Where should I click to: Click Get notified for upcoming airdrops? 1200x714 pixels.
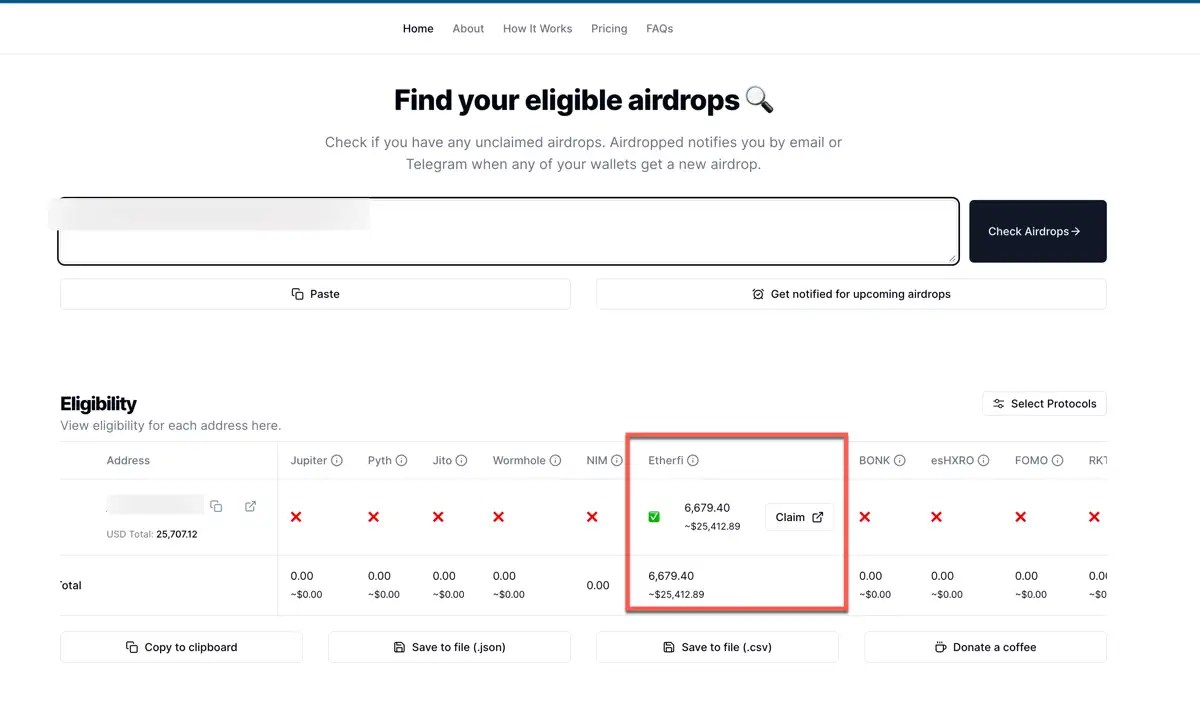click(x=851, y=294)
